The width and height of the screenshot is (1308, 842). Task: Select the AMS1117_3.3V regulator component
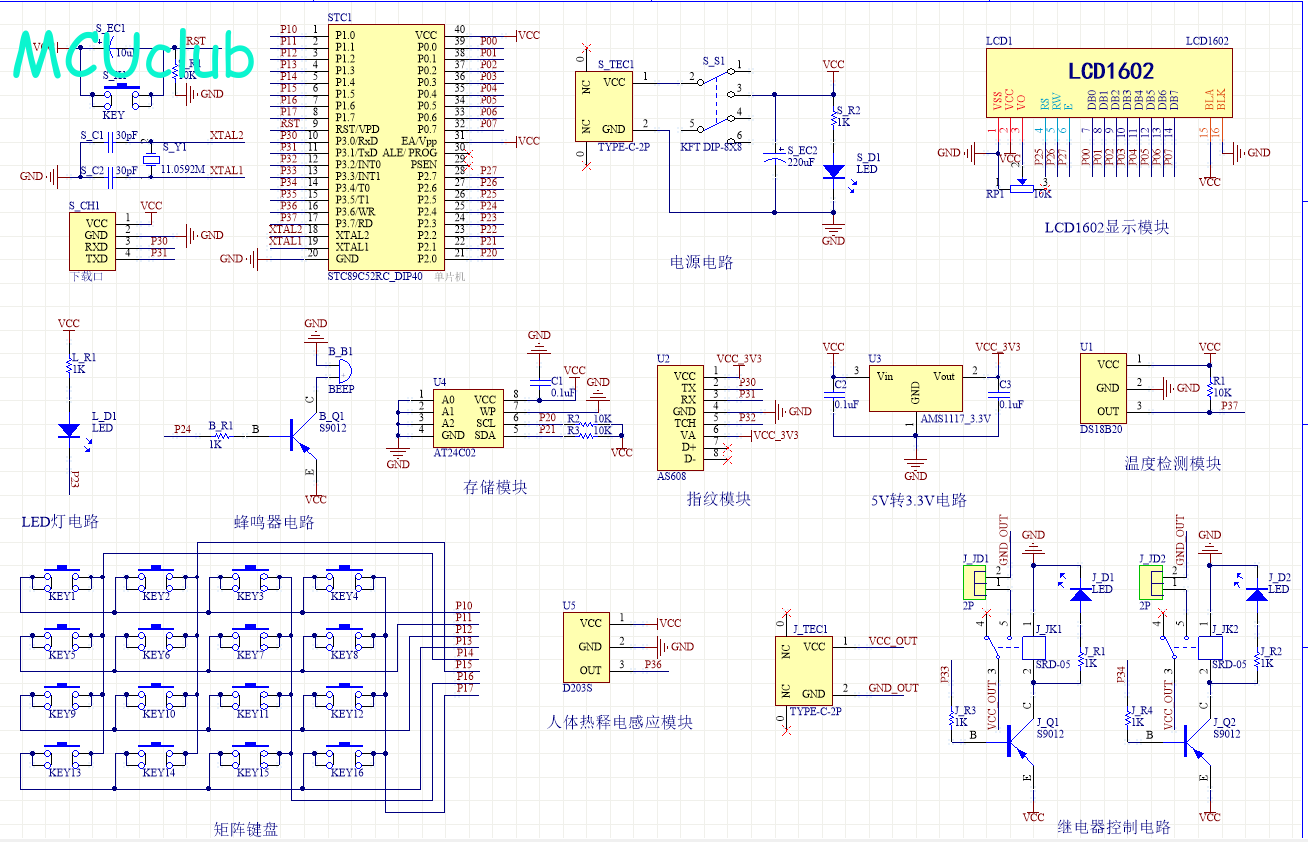[x=914, y=387]
